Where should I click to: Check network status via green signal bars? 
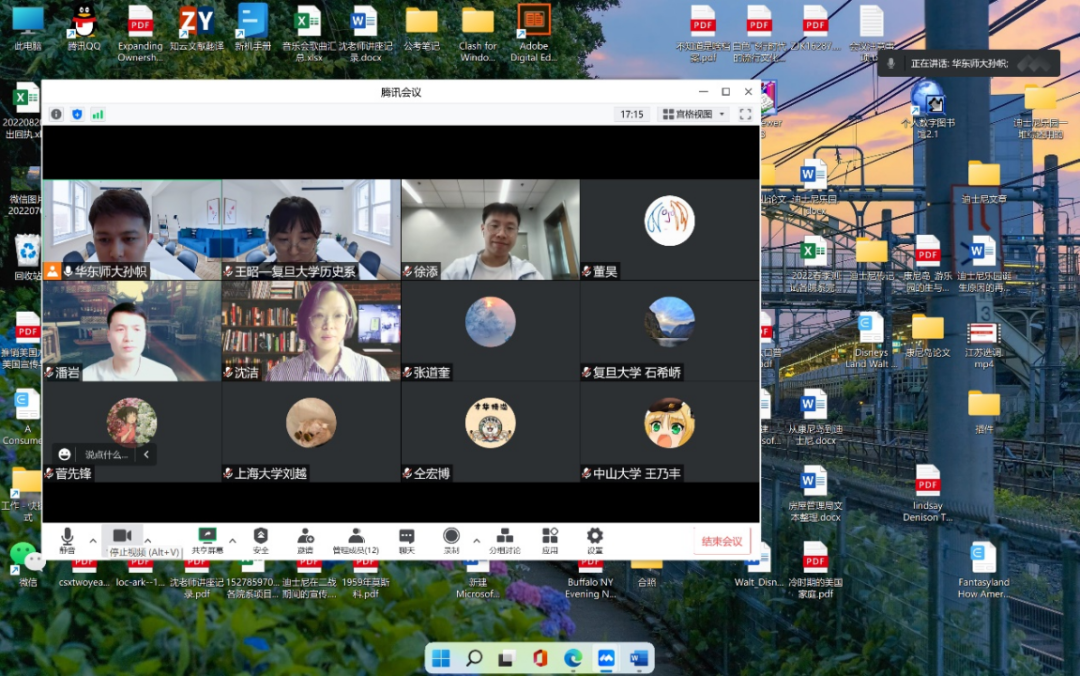coord(98,114)
